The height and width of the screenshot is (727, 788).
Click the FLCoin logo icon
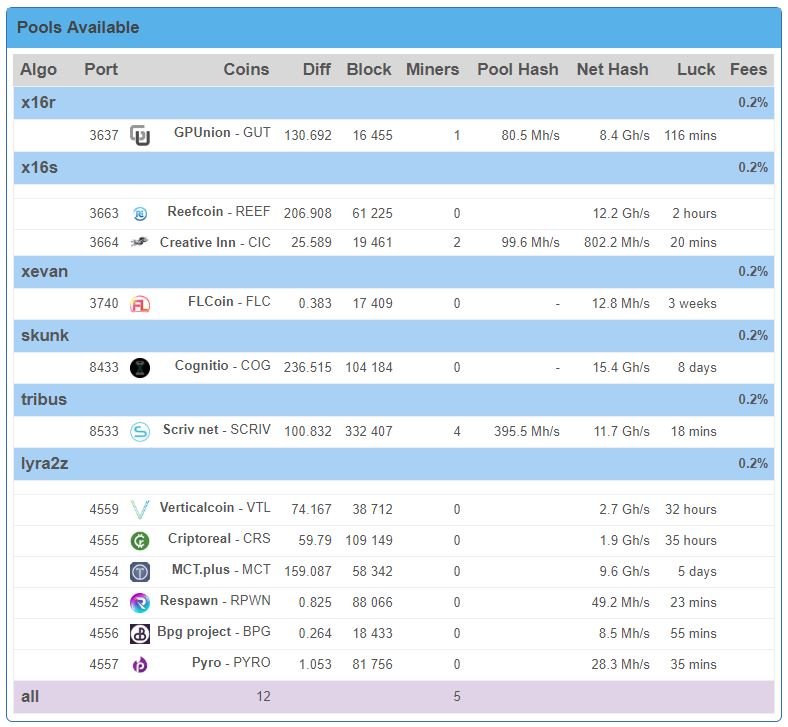pos(140,304)
